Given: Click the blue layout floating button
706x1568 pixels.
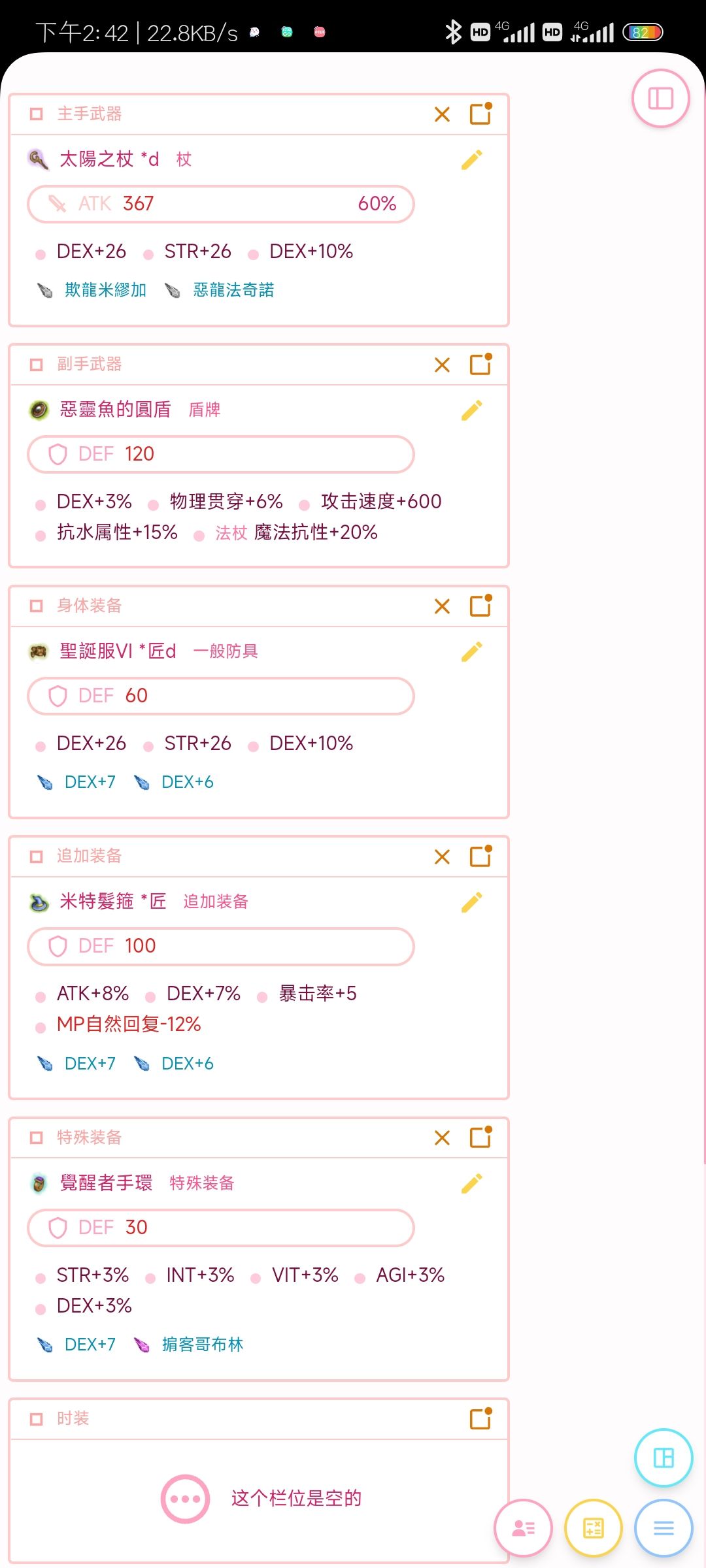Looking at the screenshot, I should (x=664, y=1458).
